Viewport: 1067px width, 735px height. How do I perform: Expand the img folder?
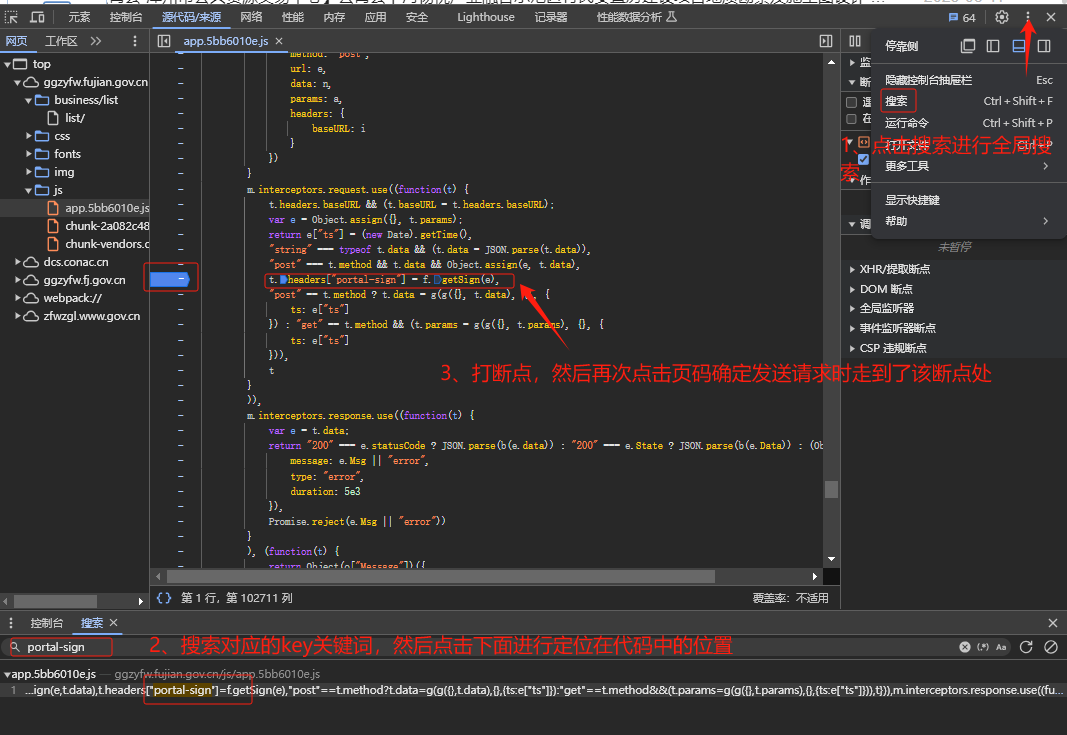coord(29,172)
